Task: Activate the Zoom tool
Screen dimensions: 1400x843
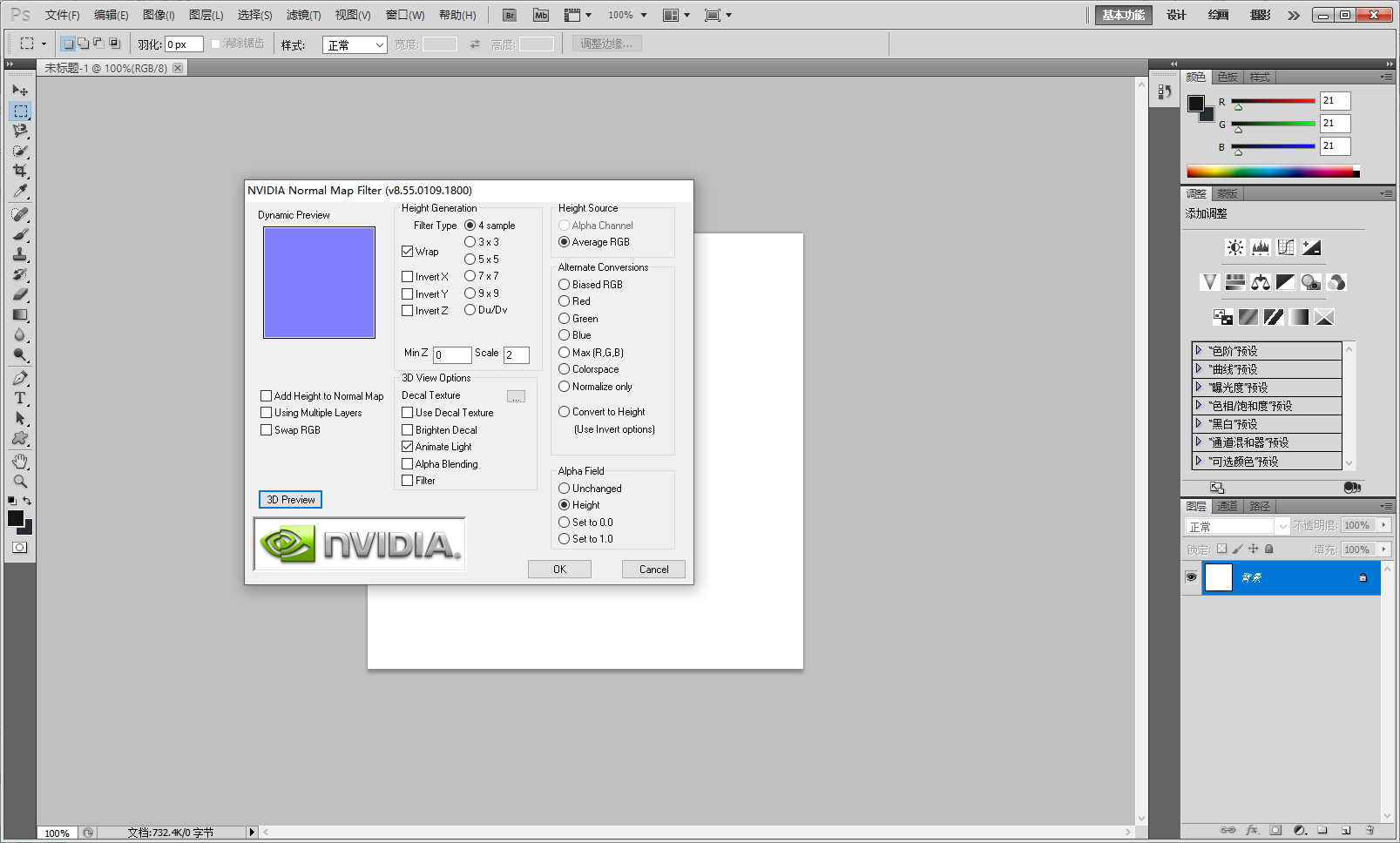Action: click(x=20, y=481)
